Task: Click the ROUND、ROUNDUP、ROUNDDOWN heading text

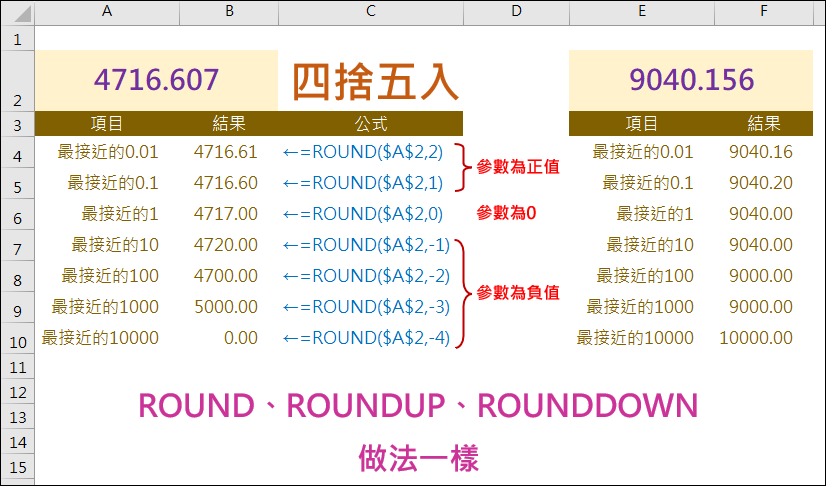Action: click(x=418, y=405)
